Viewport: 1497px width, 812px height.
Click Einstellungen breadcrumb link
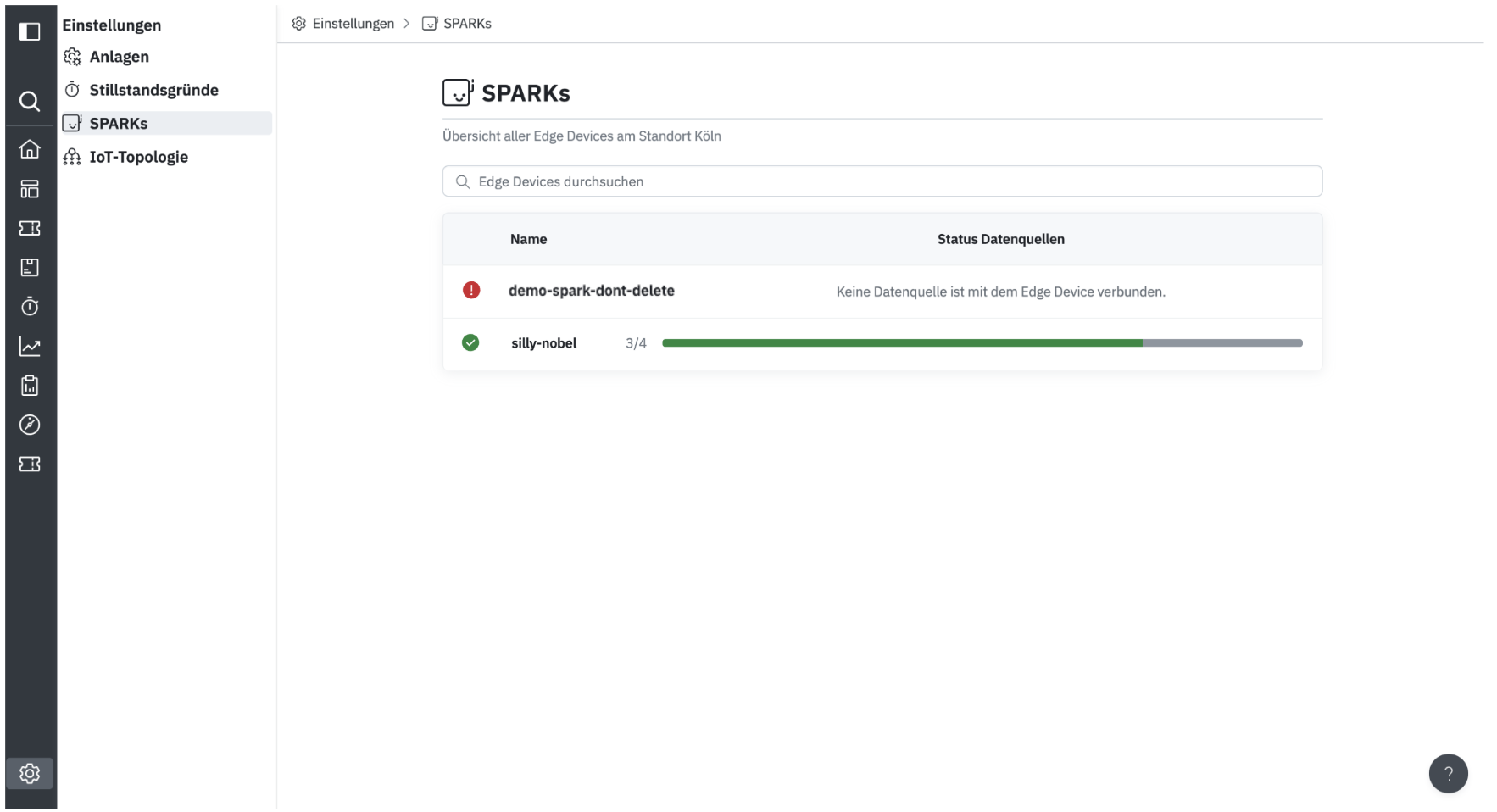(353, 24)
